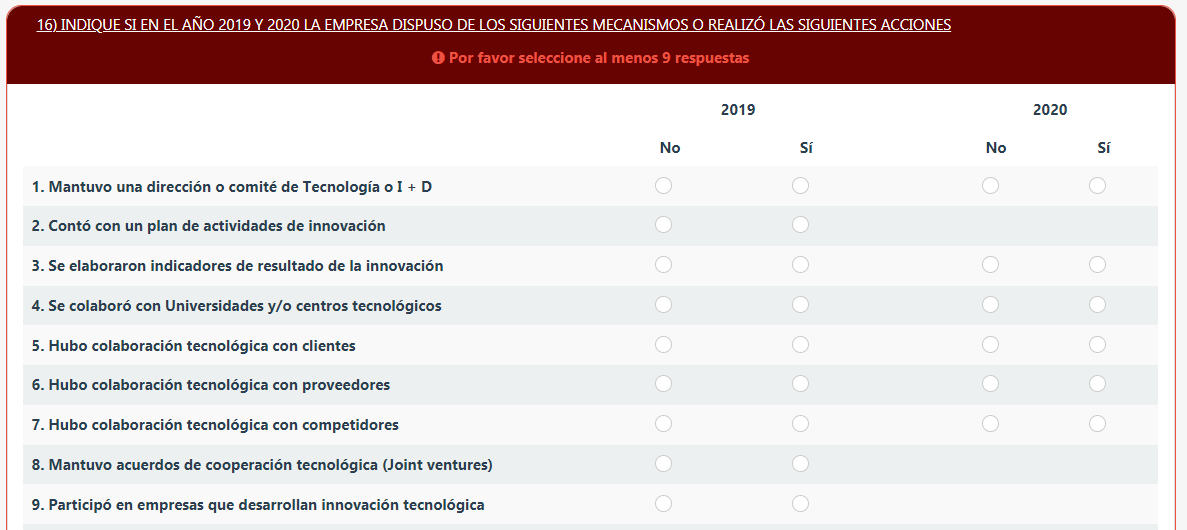The image size is (1187, 530).
Task: Select Sí 2019 for colaboración con competidores
Action: 800,423
